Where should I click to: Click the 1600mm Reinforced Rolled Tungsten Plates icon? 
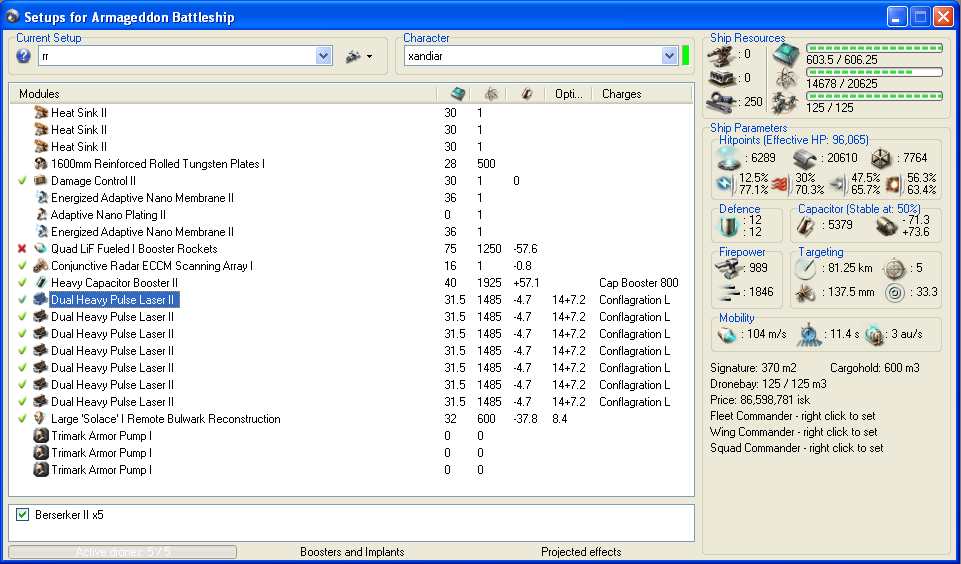pos(41,164)
